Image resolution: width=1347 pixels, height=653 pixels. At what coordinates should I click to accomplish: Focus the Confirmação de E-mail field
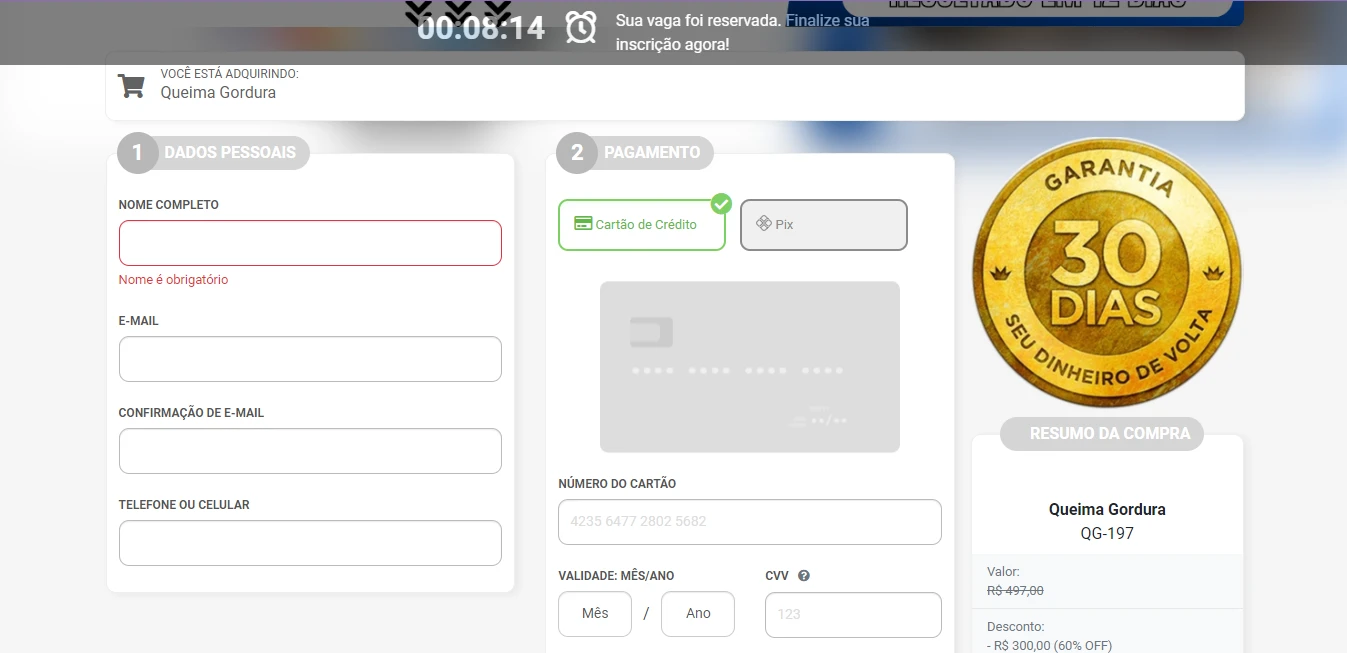pos(310,451)
